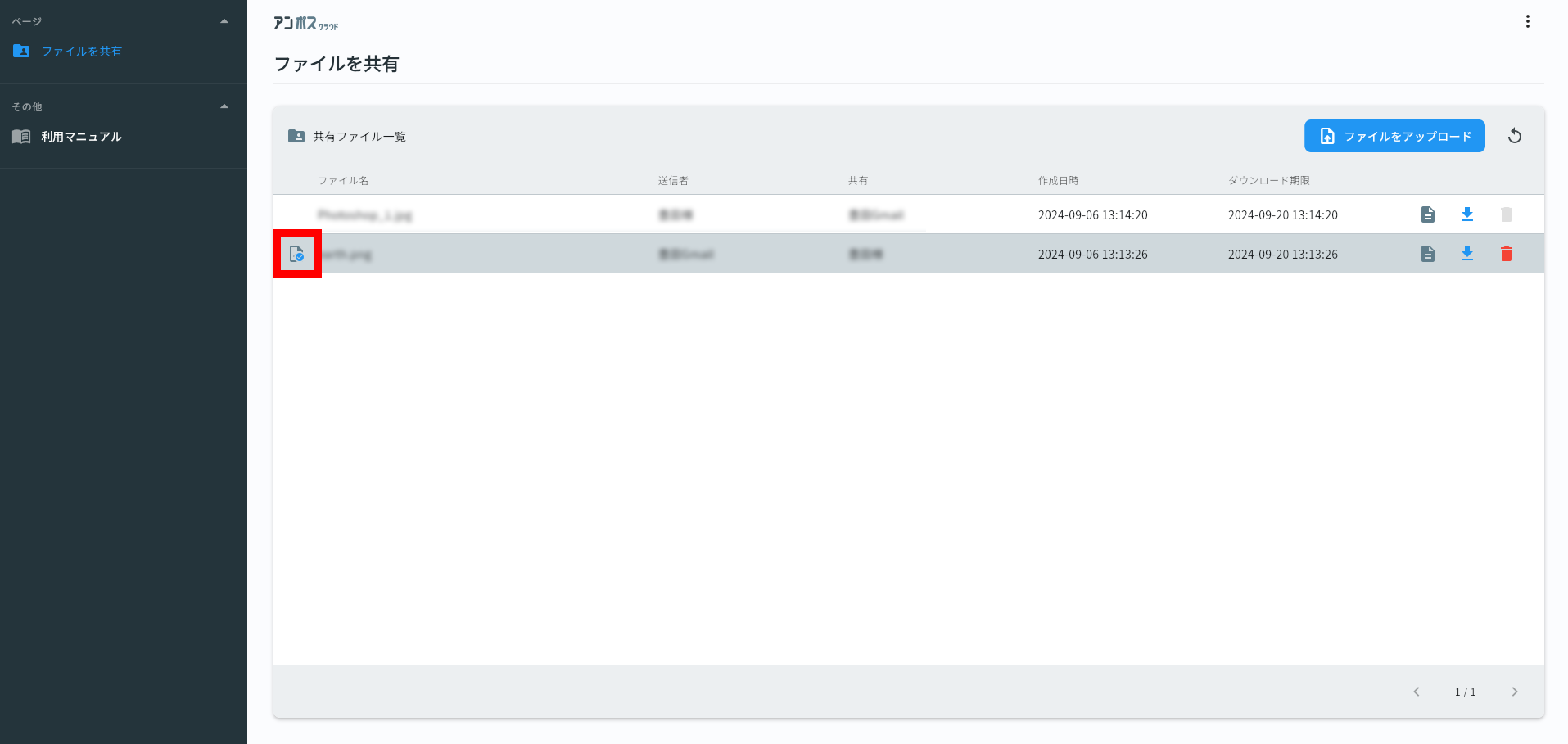
Task: Click the folder icon beside ファイルを共有 in sidebar
Action: coord(22,51)
